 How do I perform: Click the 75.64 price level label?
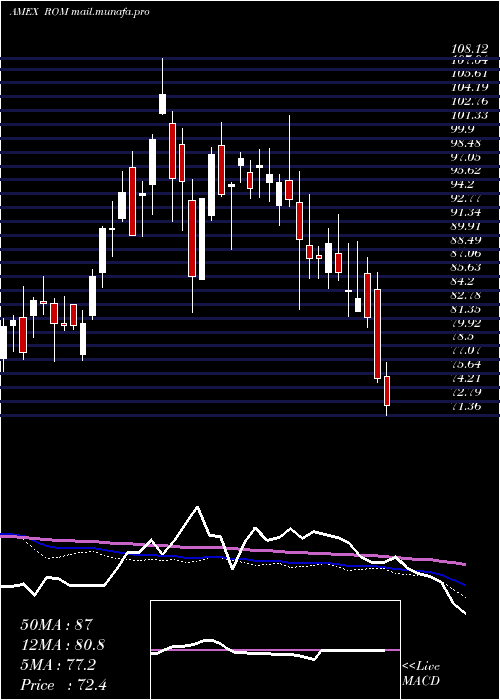[466, 364]
